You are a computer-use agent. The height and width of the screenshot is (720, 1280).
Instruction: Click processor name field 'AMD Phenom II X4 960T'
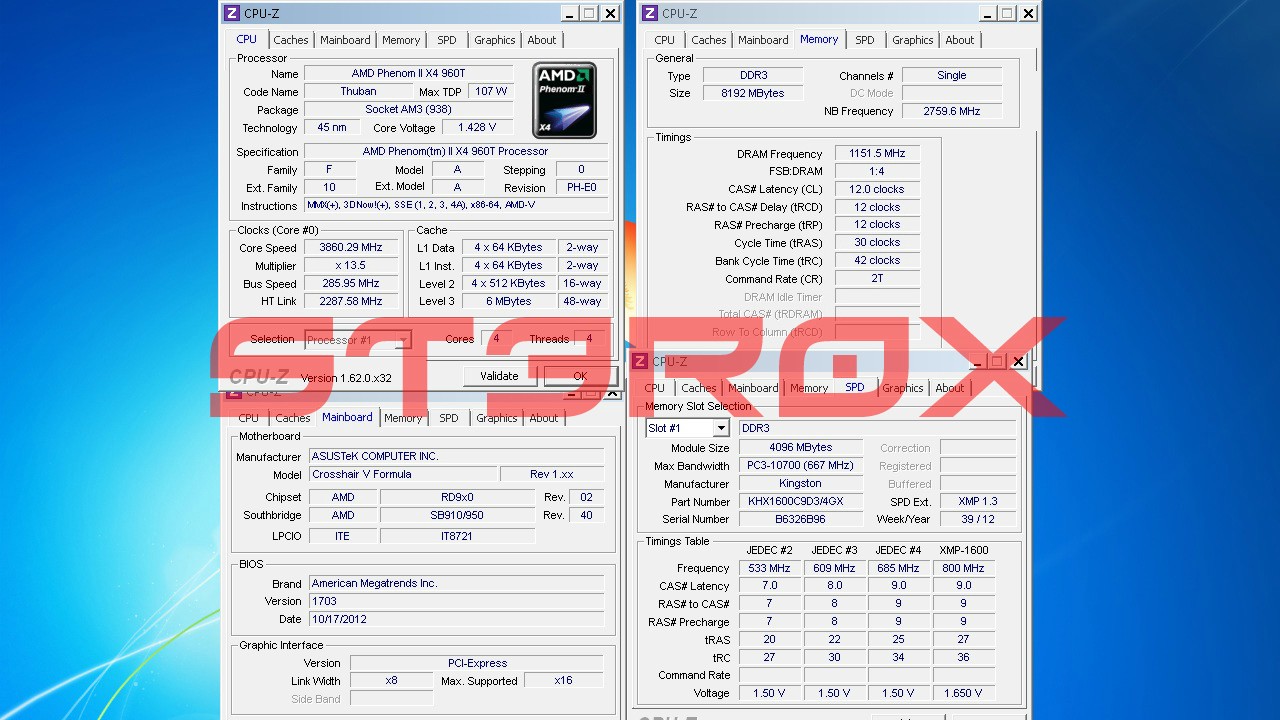pyautogui.click(x=408, y=73)
